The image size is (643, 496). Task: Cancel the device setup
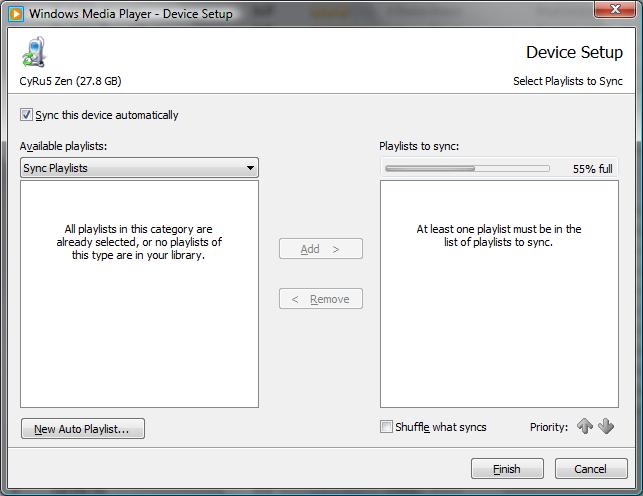click(591, 469)
